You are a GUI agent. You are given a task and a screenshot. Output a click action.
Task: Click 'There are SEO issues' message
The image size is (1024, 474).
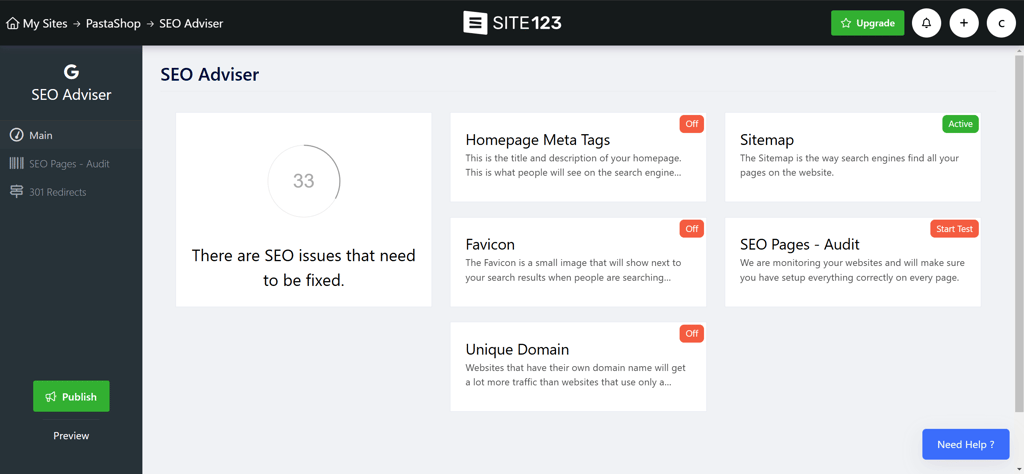click(304, 268)
